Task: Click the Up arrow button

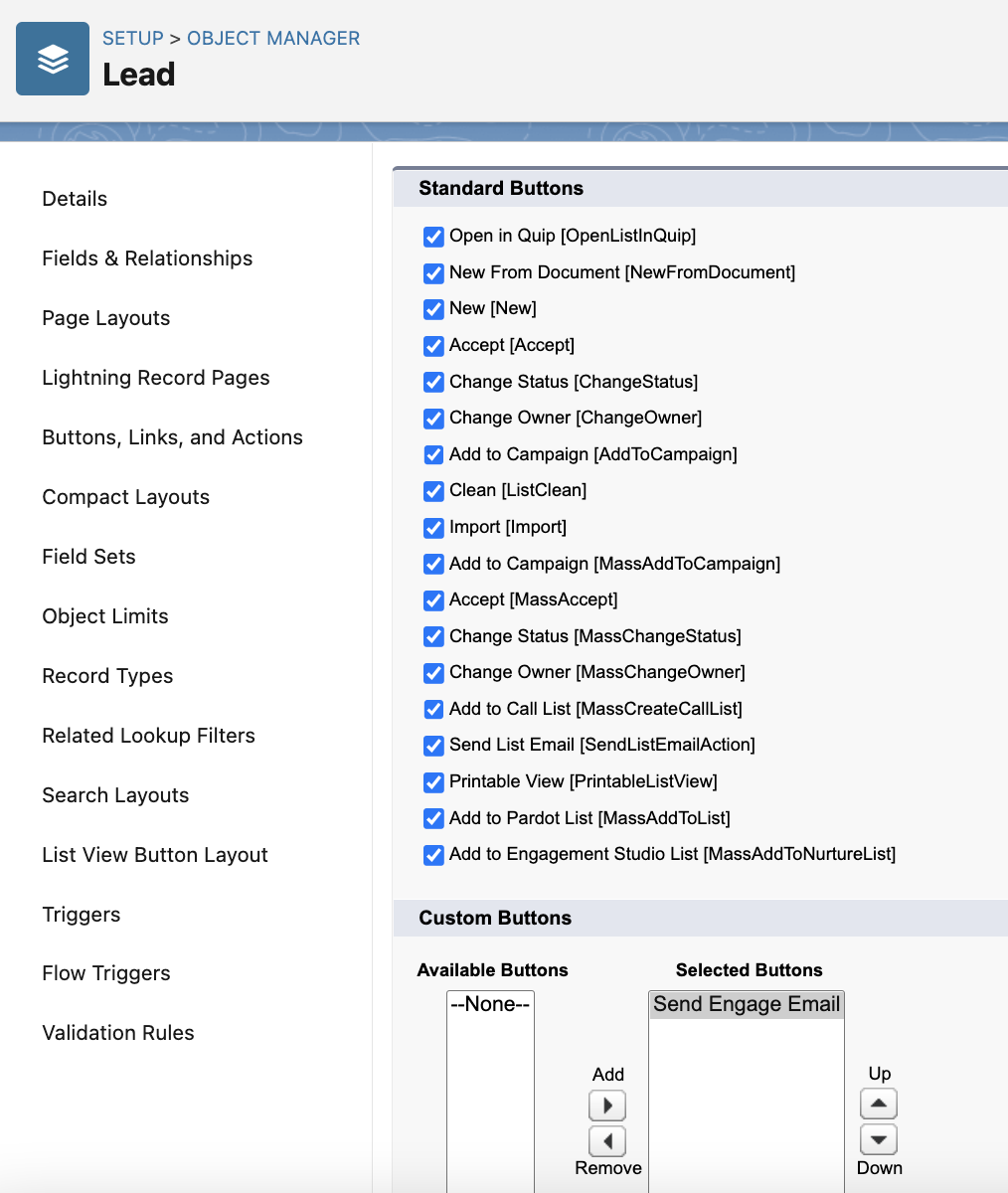Action: [879, 1104]
